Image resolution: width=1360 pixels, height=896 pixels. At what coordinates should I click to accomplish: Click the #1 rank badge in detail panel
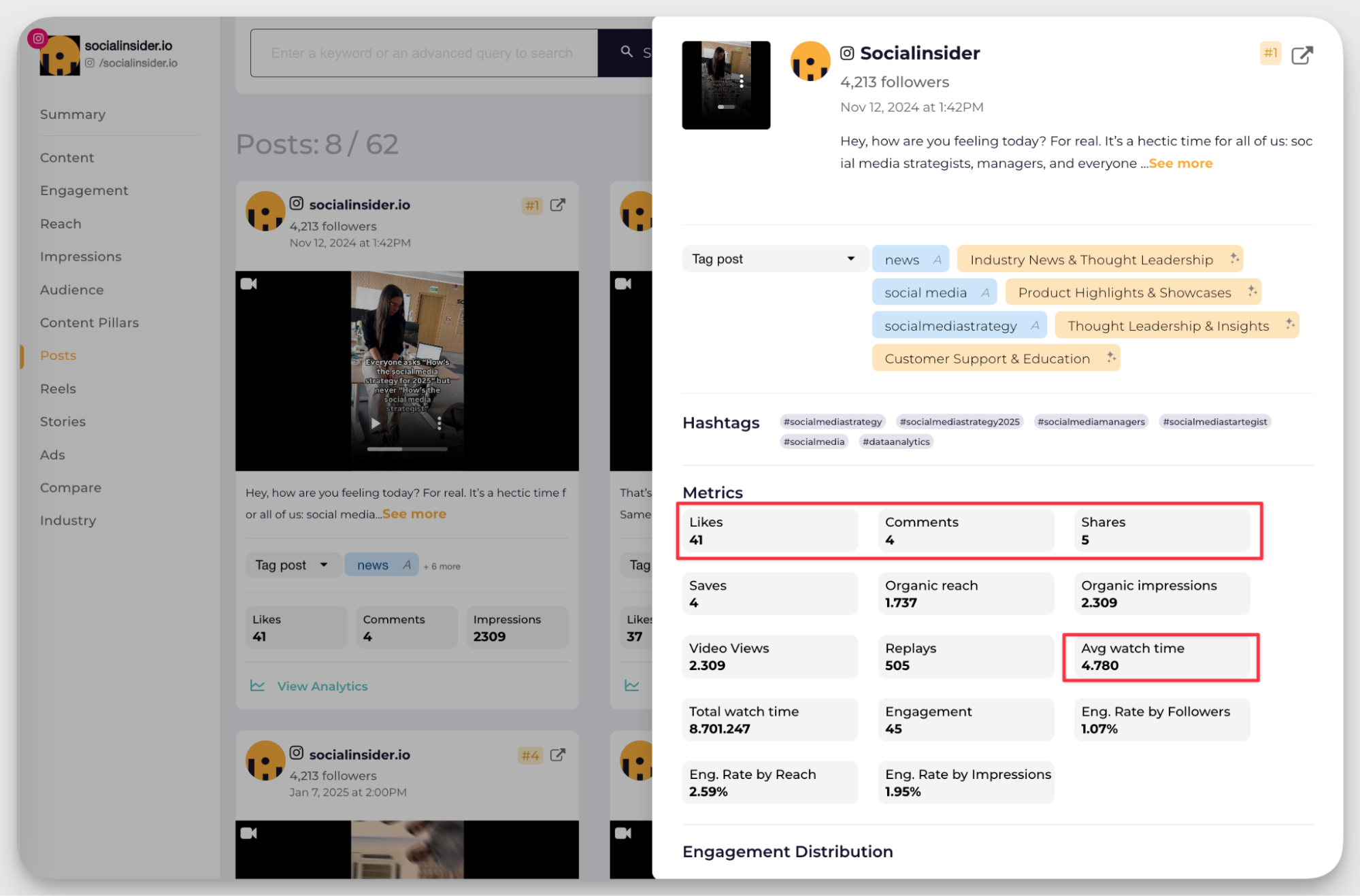(x=1270, y=54)
